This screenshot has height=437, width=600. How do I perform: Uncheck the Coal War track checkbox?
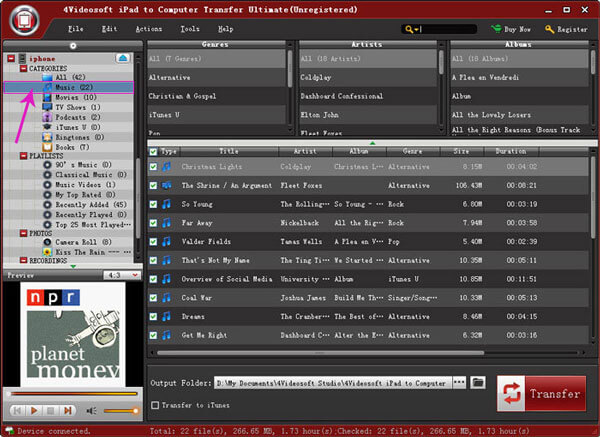153,295
